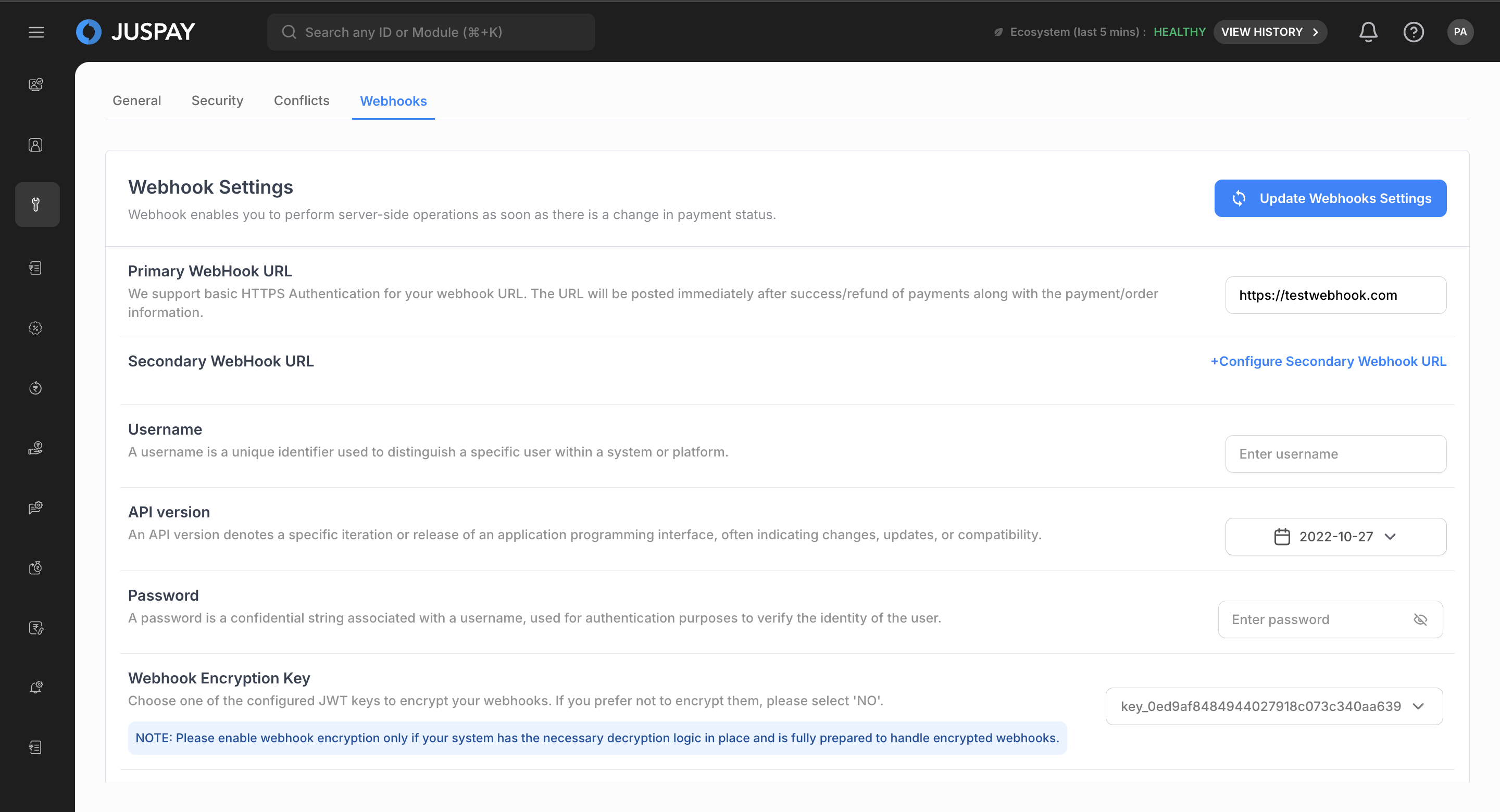The height and width of the screenshot is (812, 1500).
Task: Click Update Webhooks Settings button
Action: tap(1329, 198)
